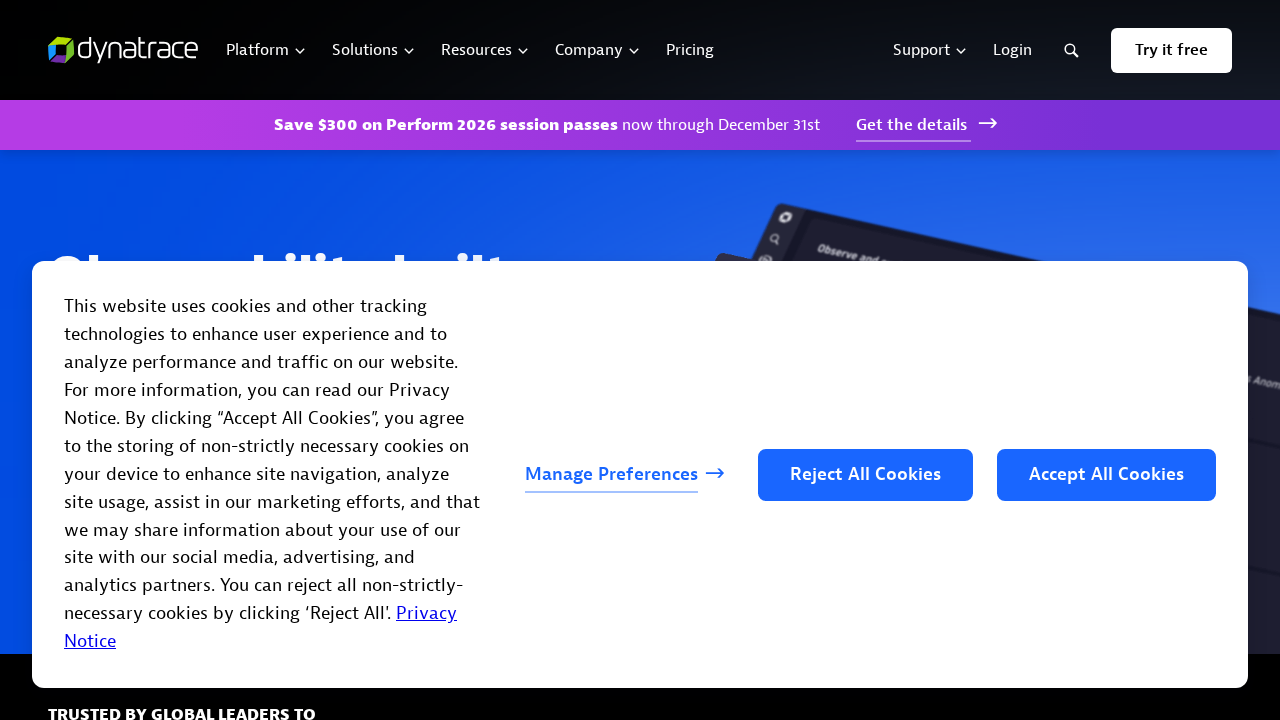The height and width of the screenshot is (720, 1280).
Task: Click Get the details on Perform 2026 banner
Action: pyautogui.click(x=912, y=122)
